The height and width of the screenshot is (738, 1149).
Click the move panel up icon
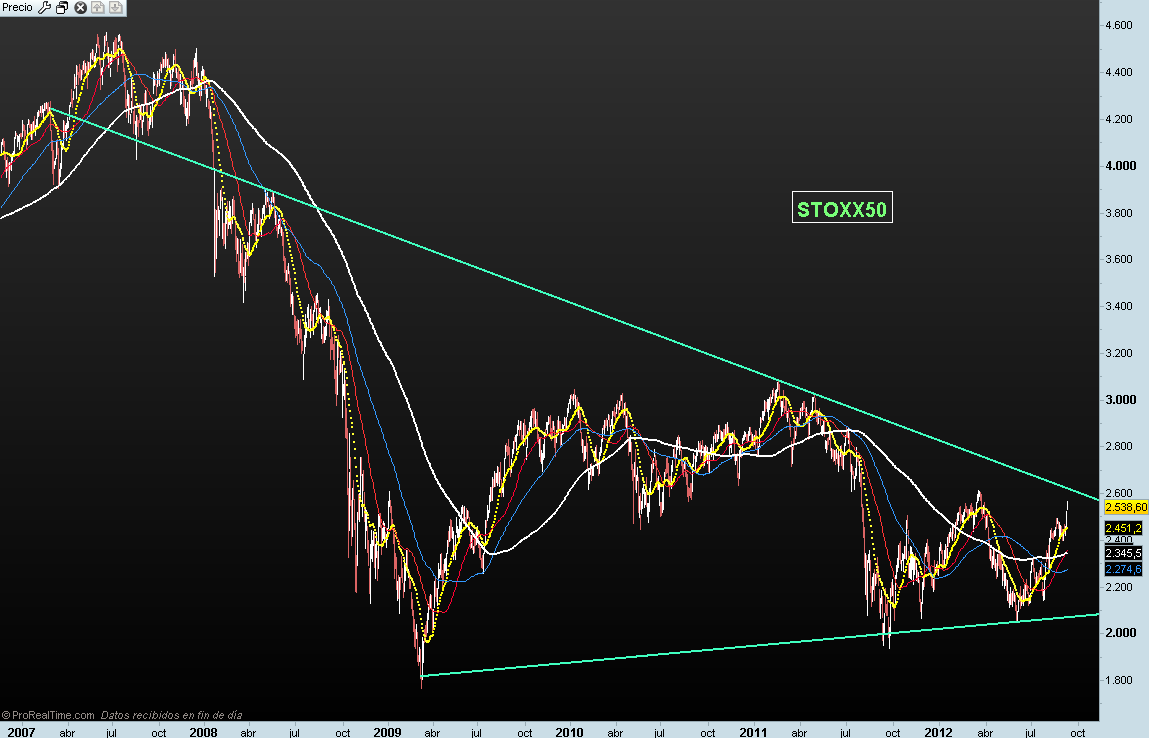97,7
